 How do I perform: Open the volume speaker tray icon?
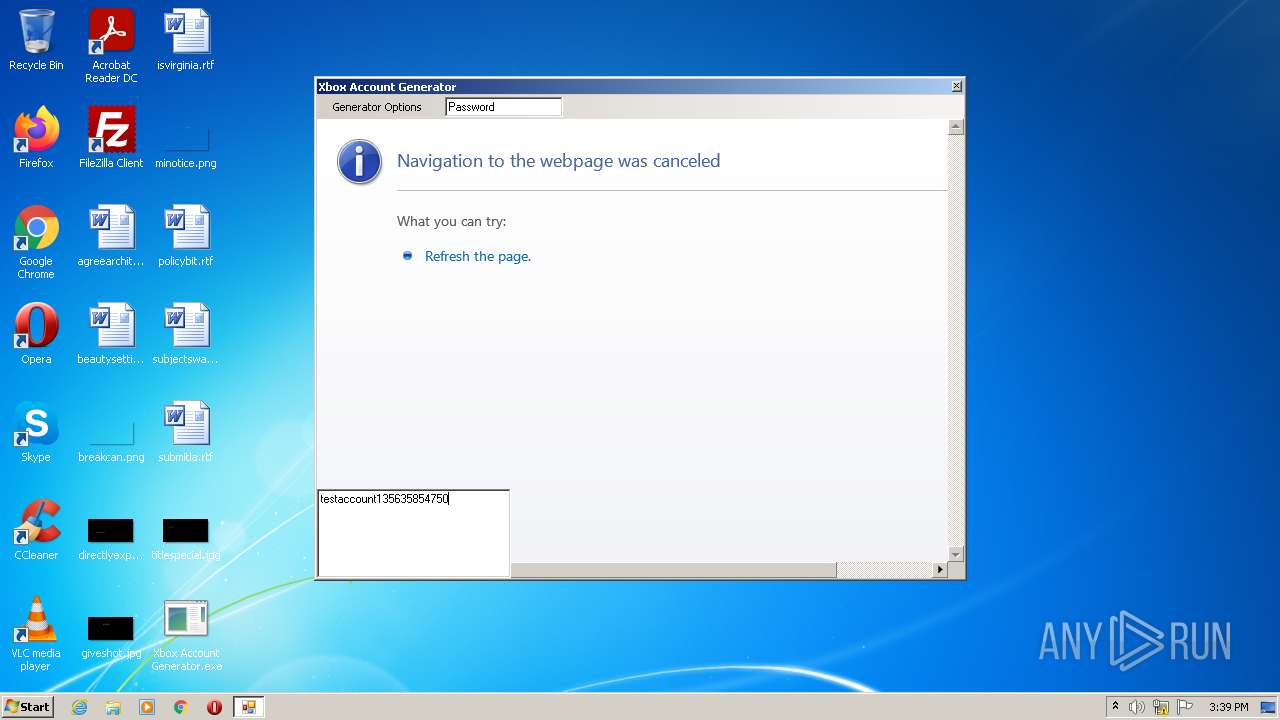coord(1137,707)
